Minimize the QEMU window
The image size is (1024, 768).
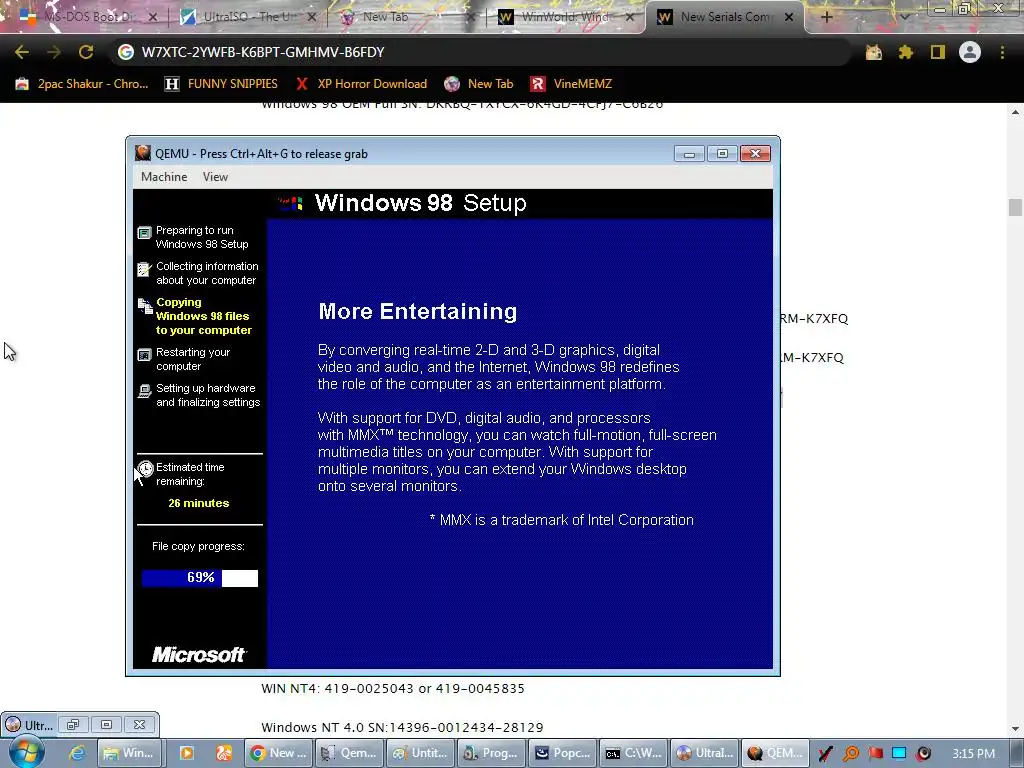689,153
